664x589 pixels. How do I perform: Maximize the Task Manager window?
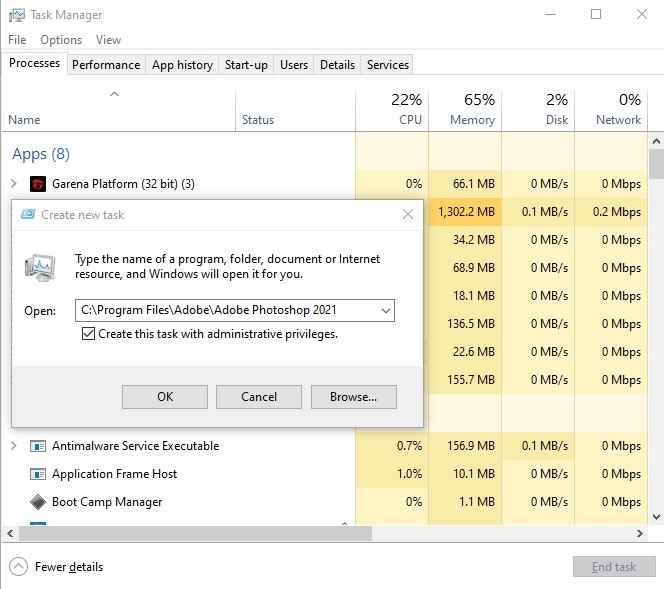[596, 14]
